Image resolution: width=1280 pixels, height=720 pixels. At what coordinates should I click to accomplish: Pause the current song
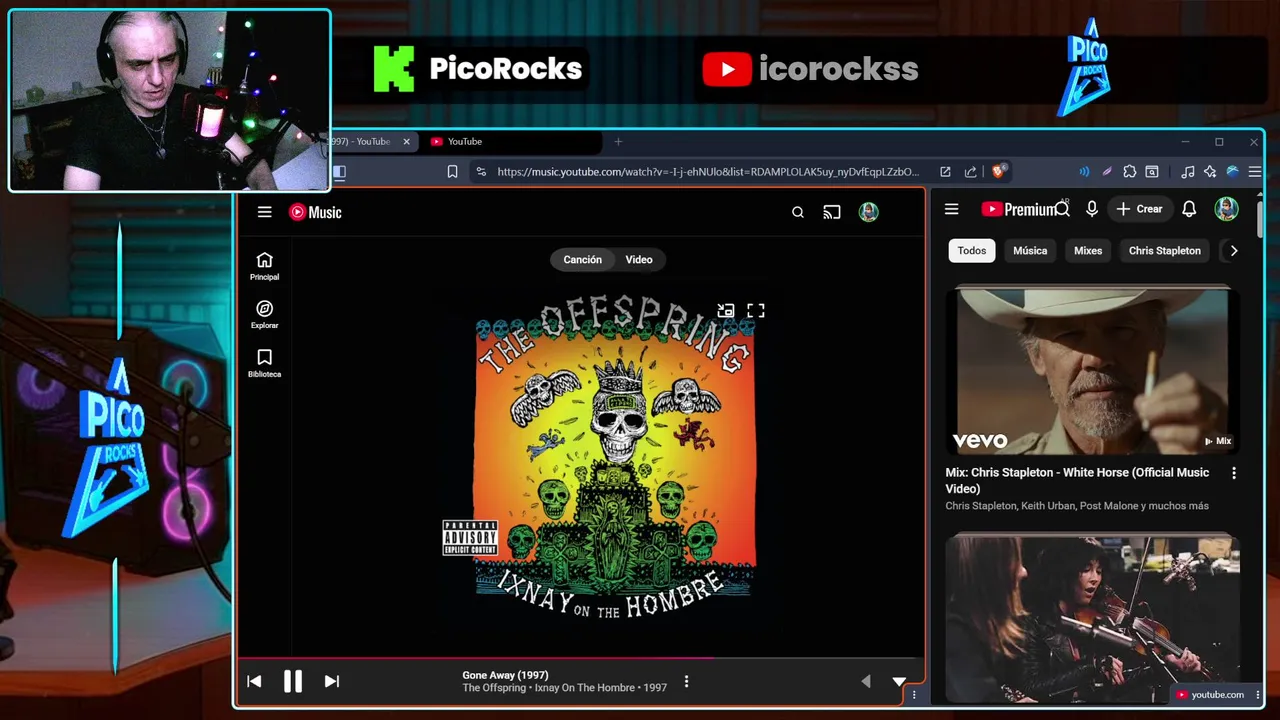coord(292,681)
